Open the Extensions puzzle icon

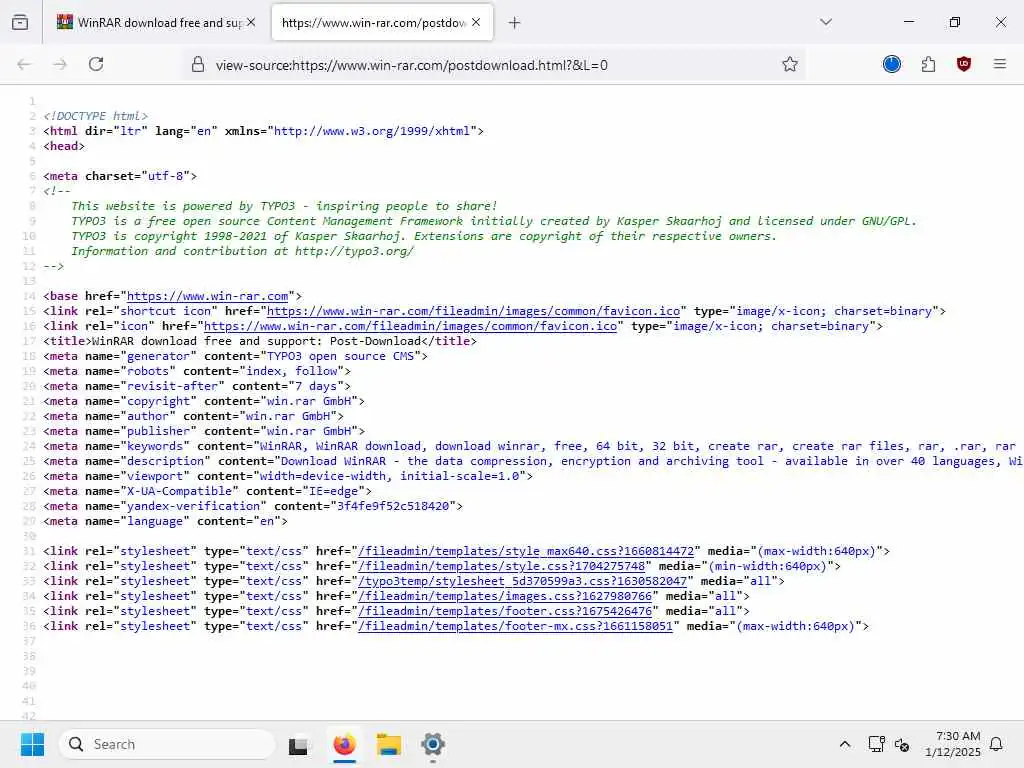928,64
